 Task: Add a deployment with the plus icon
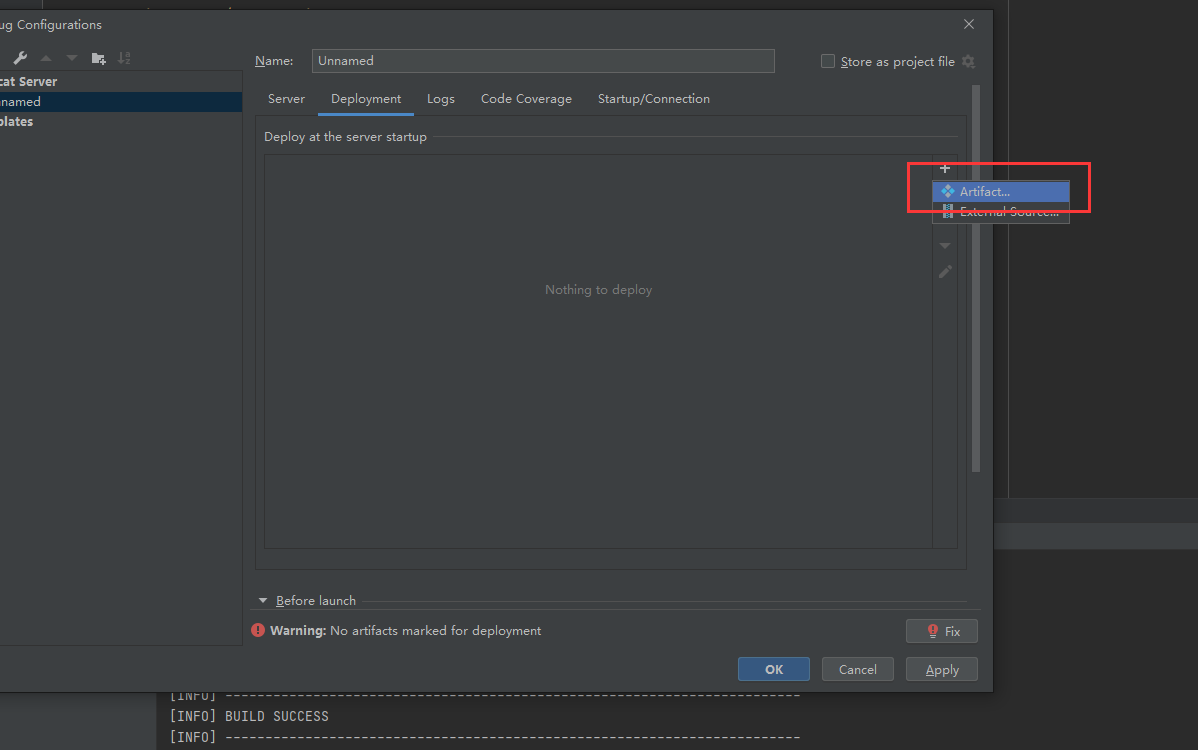945,168
